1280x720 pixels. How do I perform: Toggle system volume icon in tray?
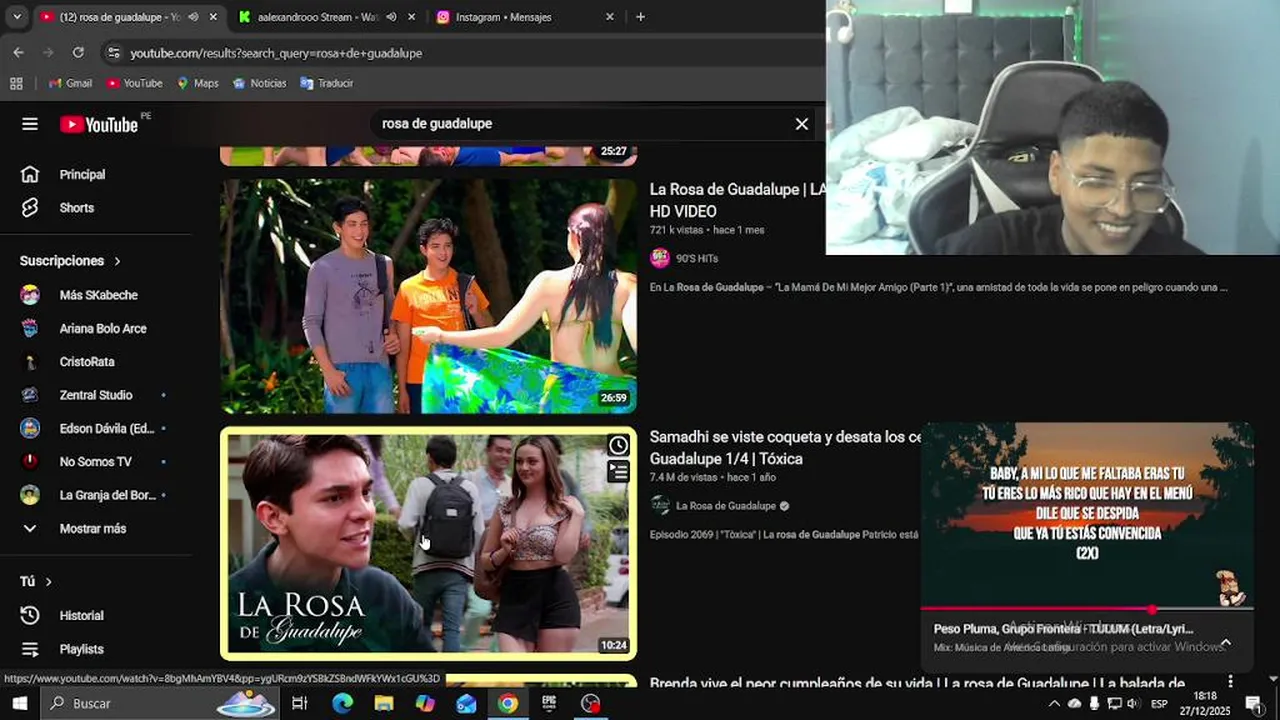pos(1132,704)
